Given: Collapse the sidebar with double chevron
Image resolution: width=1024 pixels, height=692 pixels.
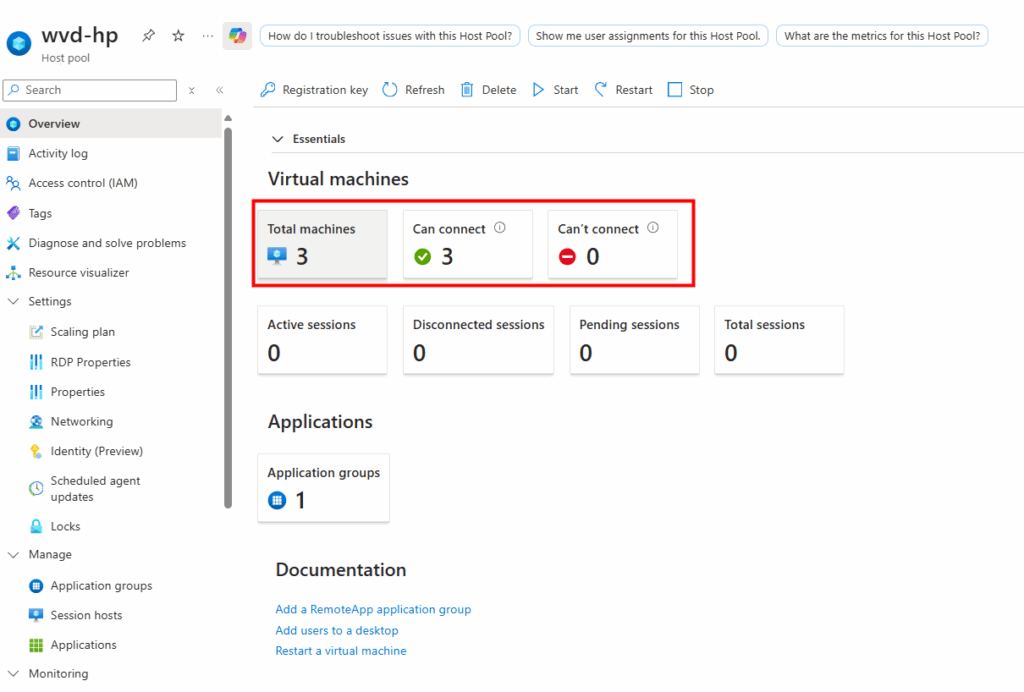Looking at the screenshot, I should click(219, 90).
